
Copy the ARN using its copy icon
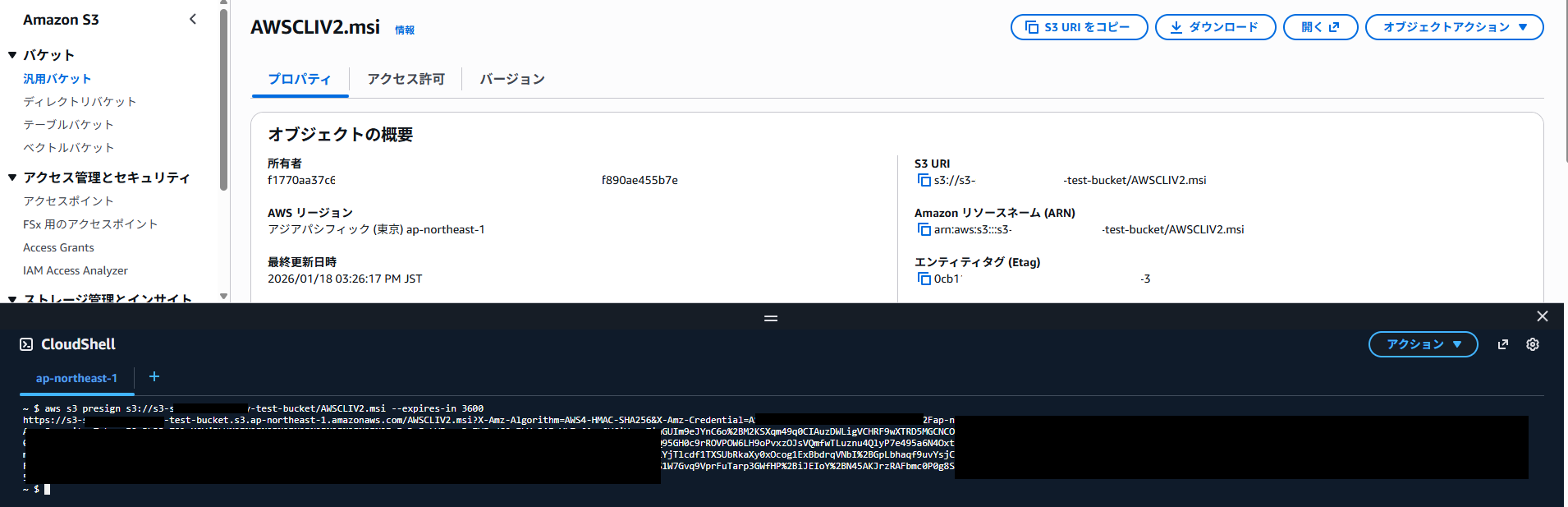coord(924,229)
